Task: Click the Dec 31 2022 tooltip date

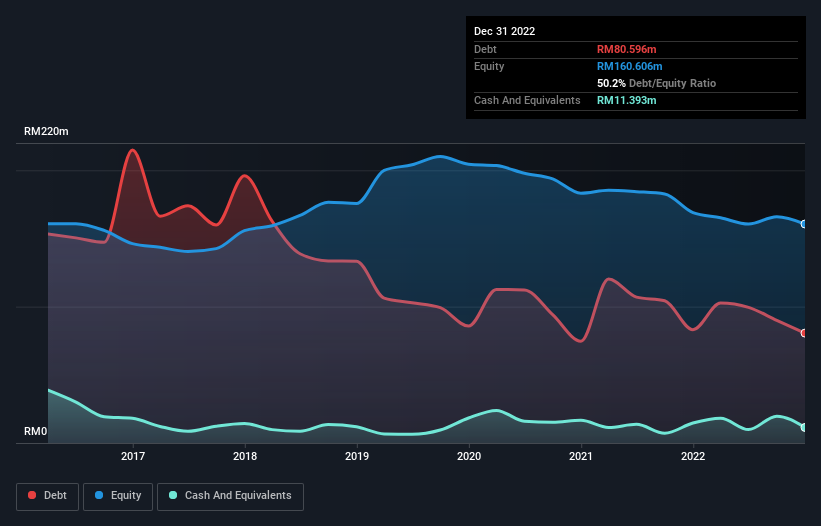Action: (x=504, y=31)
